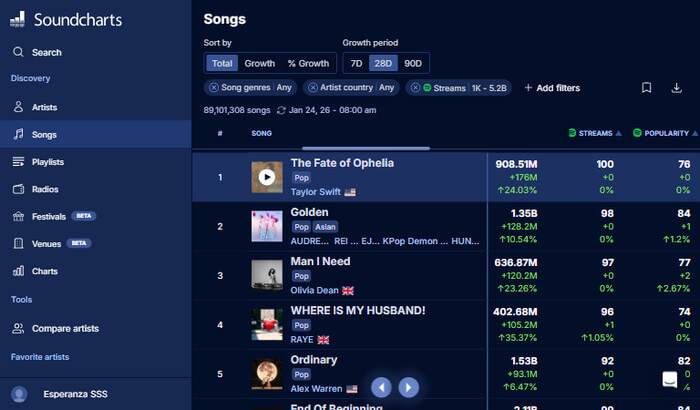700x410 pixels.
Task: Set growth period to 28D
Action: click(x=383, y=63)
